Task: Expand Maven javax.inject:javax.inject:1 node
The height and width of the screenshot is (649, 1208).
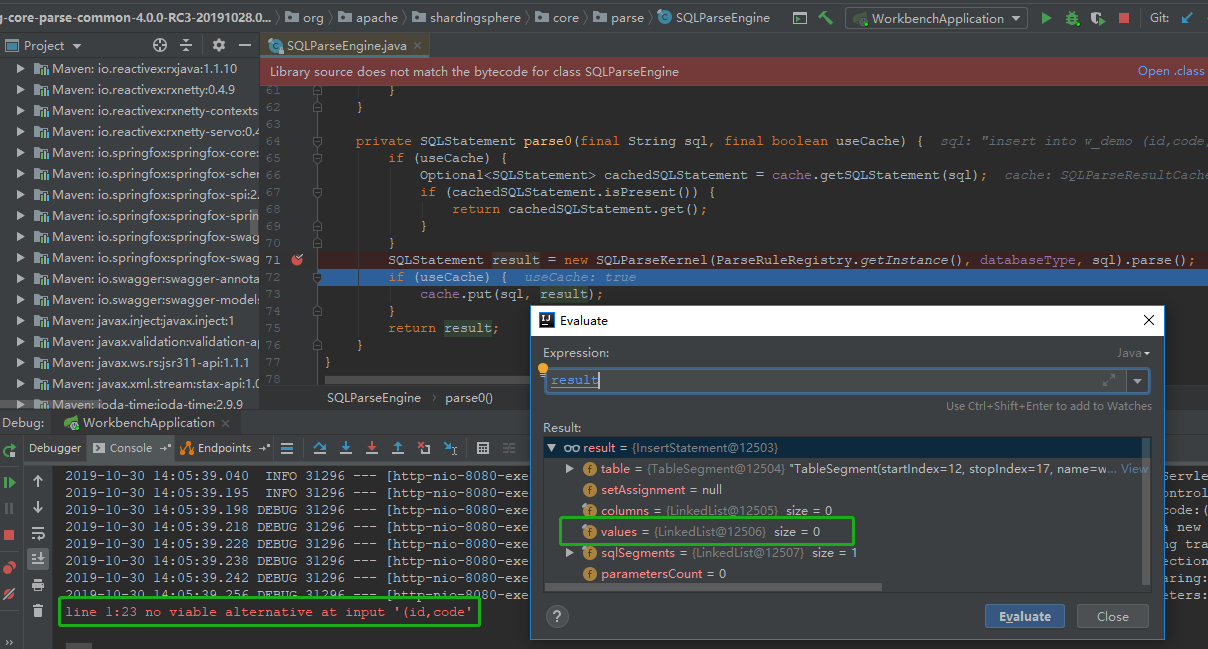Action: (x=20, y=321)
